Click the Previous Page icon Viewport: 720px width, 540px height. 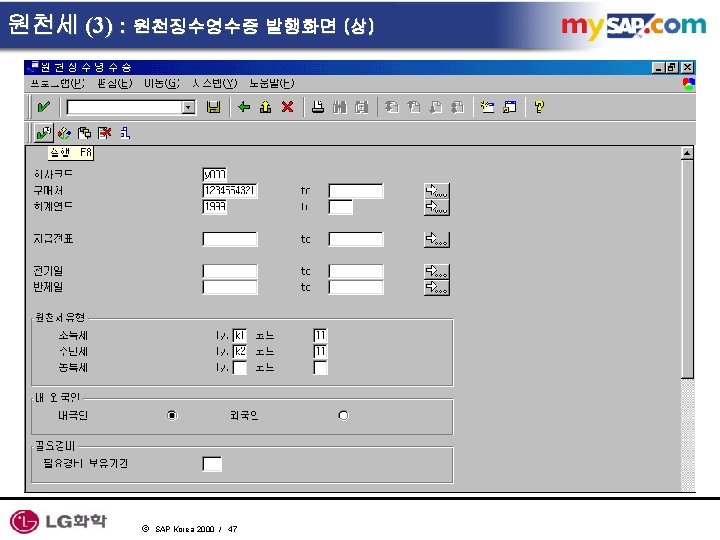pyautogui.click(x=414, y=107)
